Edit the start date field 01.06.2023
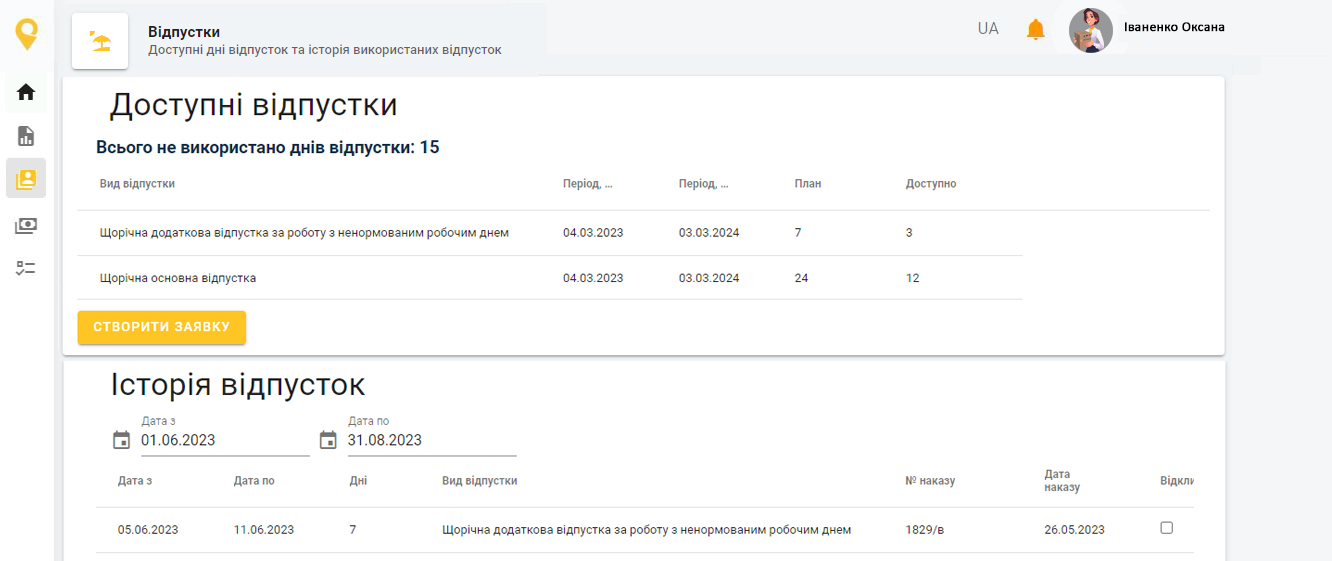 pyautogui.click(x=223, y=440)
